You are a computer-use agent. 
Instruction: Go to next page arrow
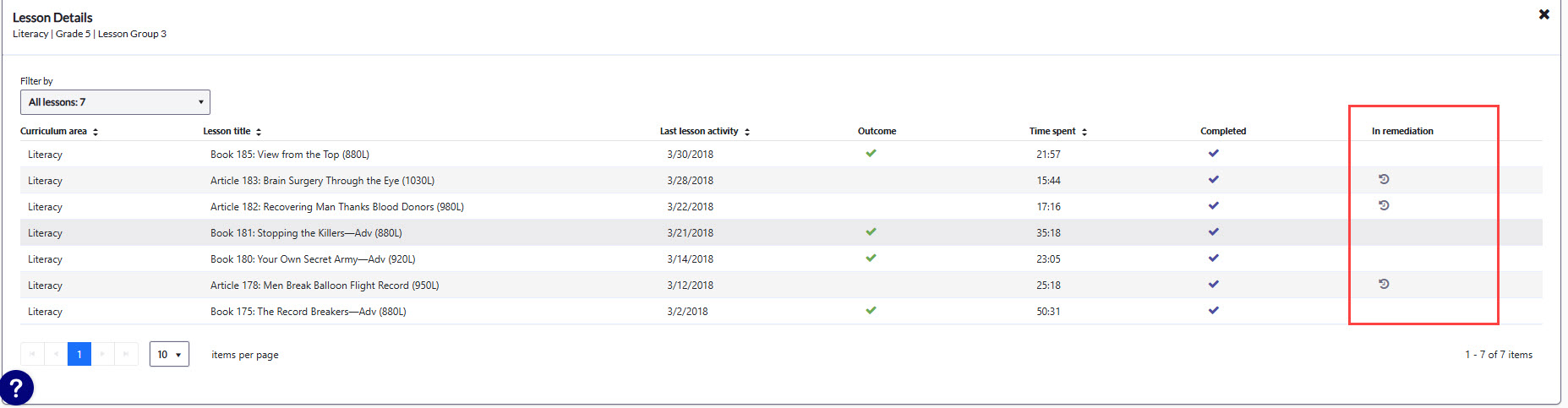tap(102, 354)
